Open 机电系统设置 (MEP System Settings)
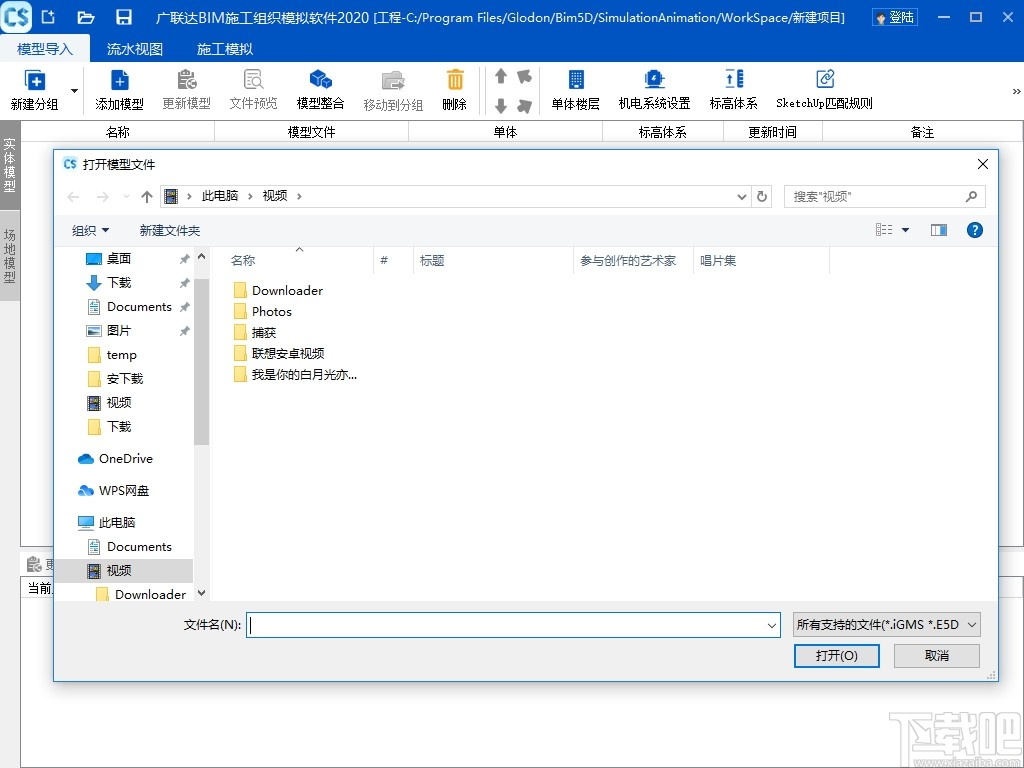The image size is (1024, 768). 654,88
